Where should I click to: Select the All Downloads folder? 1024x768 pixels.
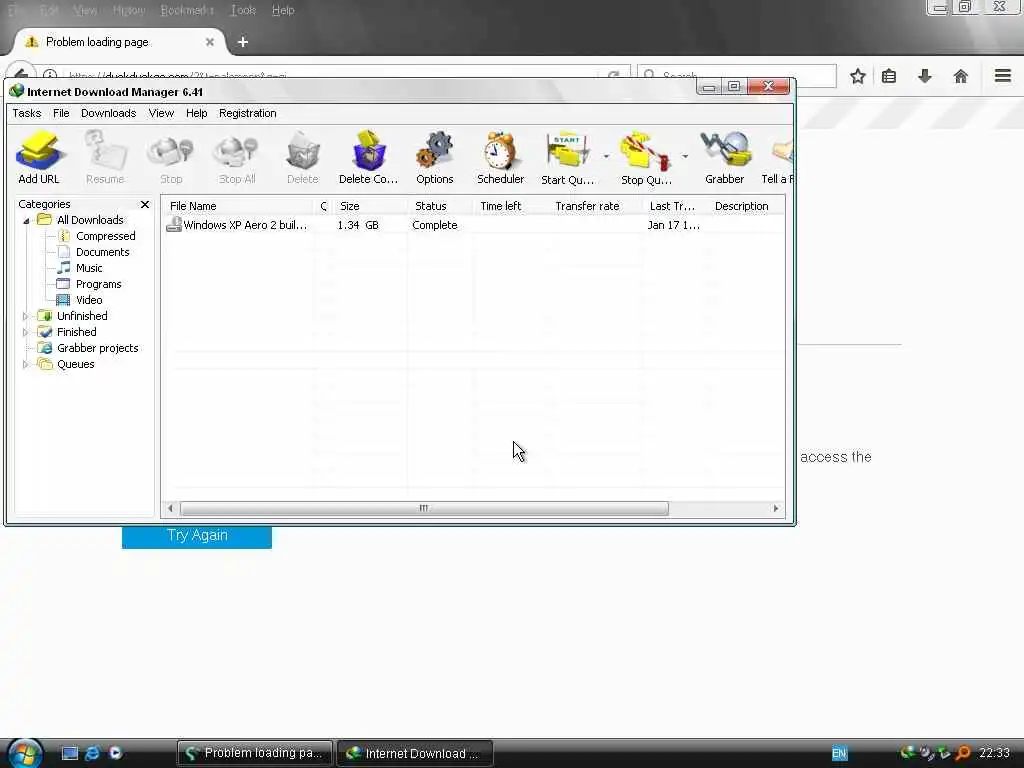click(89, 220)
